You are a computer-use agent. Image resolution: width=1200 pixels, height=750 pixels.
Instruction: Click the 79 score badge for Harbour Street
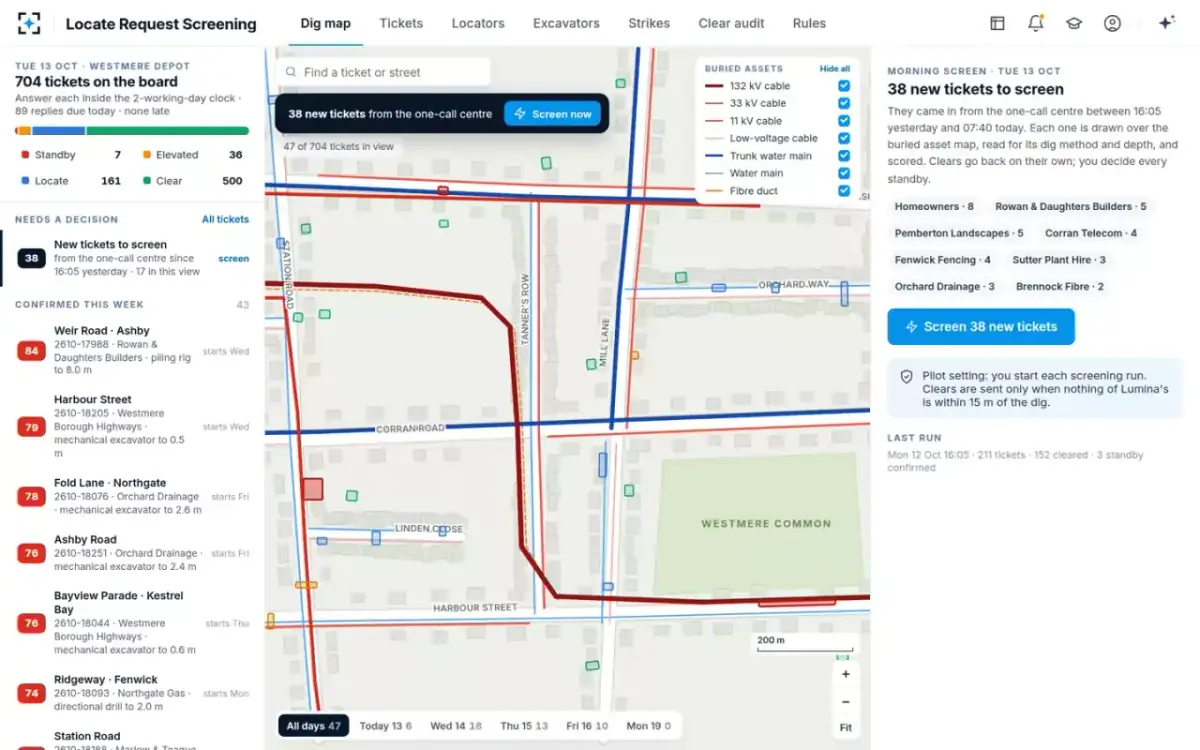pos(32,427)
